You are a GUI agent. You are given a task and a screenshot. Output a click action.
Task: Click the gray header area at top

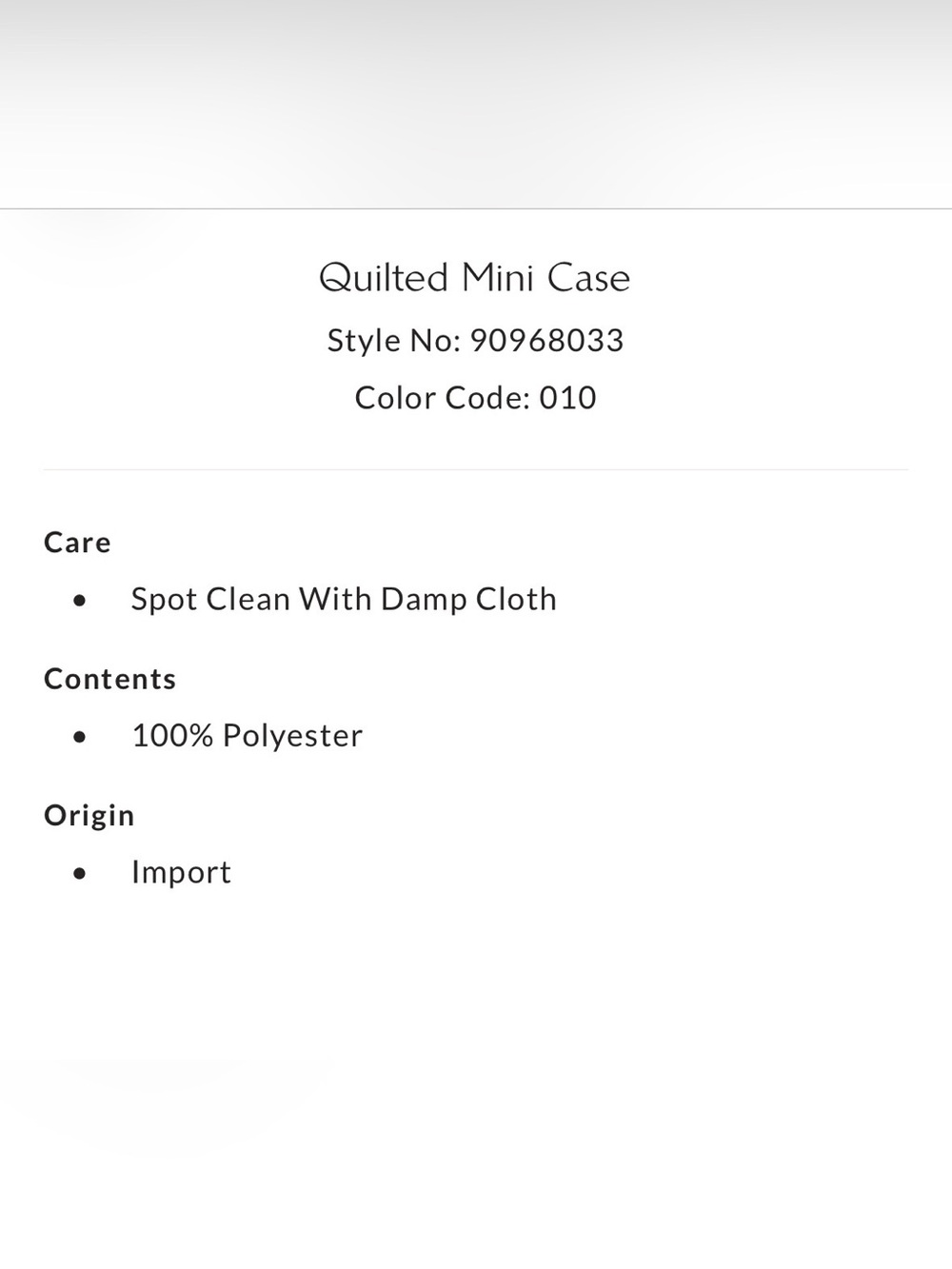point(476,104)
